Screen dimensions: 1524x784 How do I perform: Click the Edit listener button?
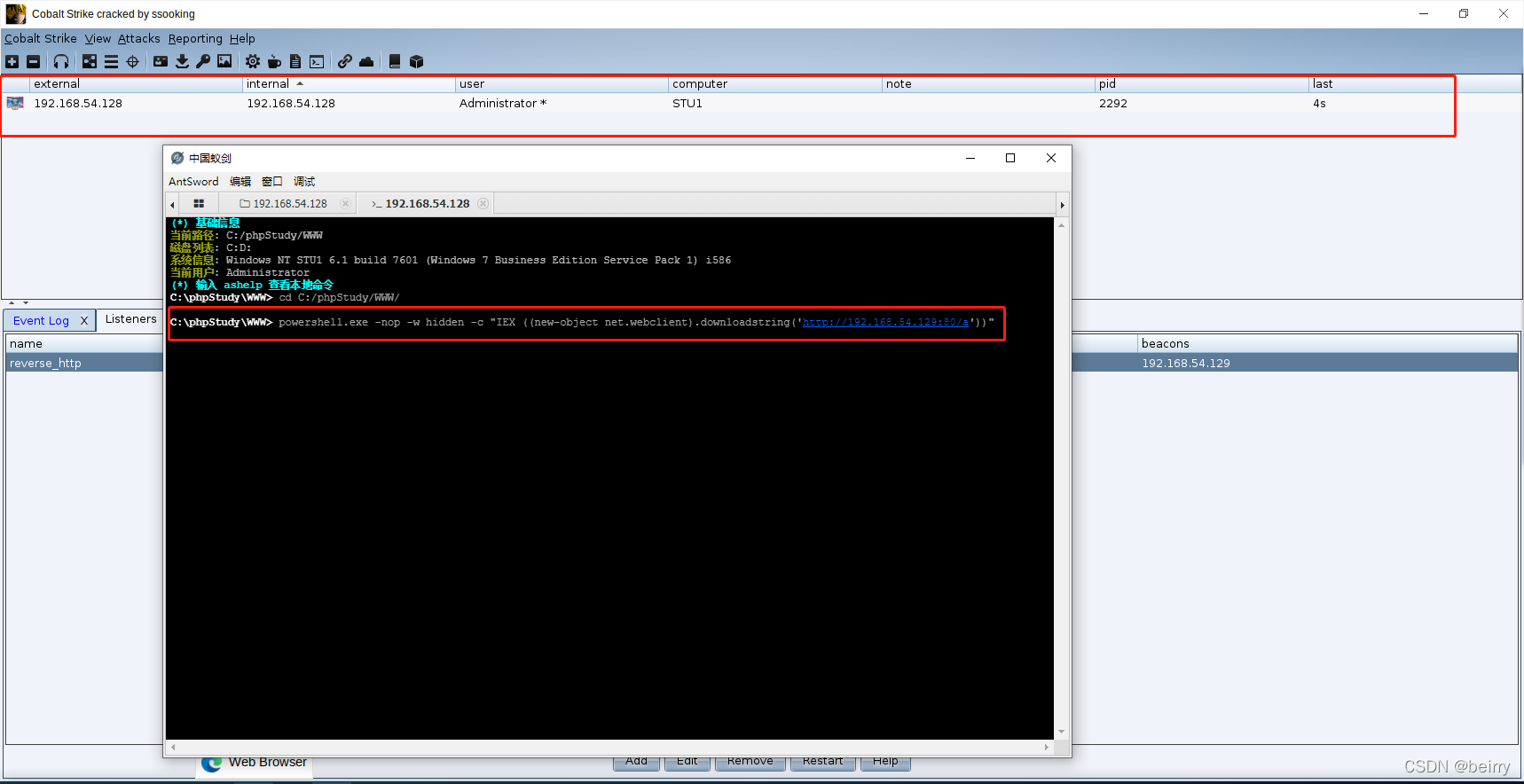coord(687,762)
